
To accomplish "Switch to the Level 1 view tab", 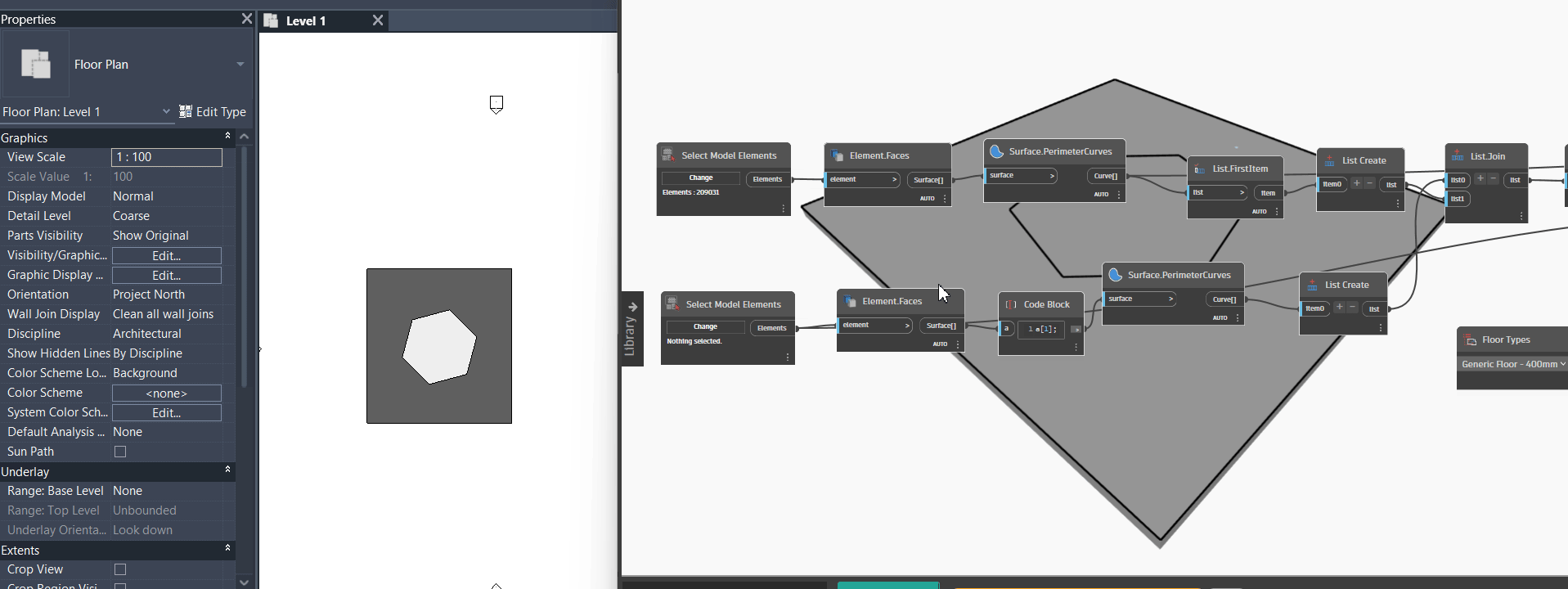I will 306,20.
